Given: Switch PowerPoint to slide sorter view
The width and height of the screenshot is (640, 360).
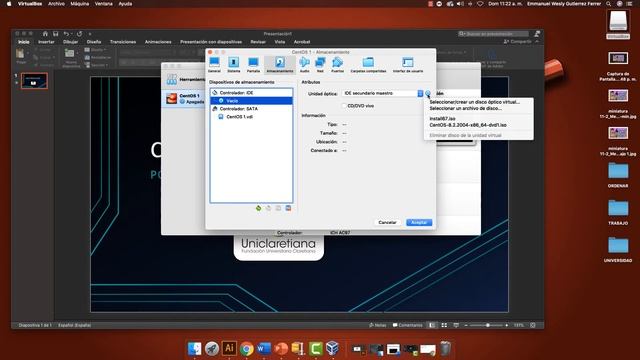Looking at the screenshot, I should point(444,325).
